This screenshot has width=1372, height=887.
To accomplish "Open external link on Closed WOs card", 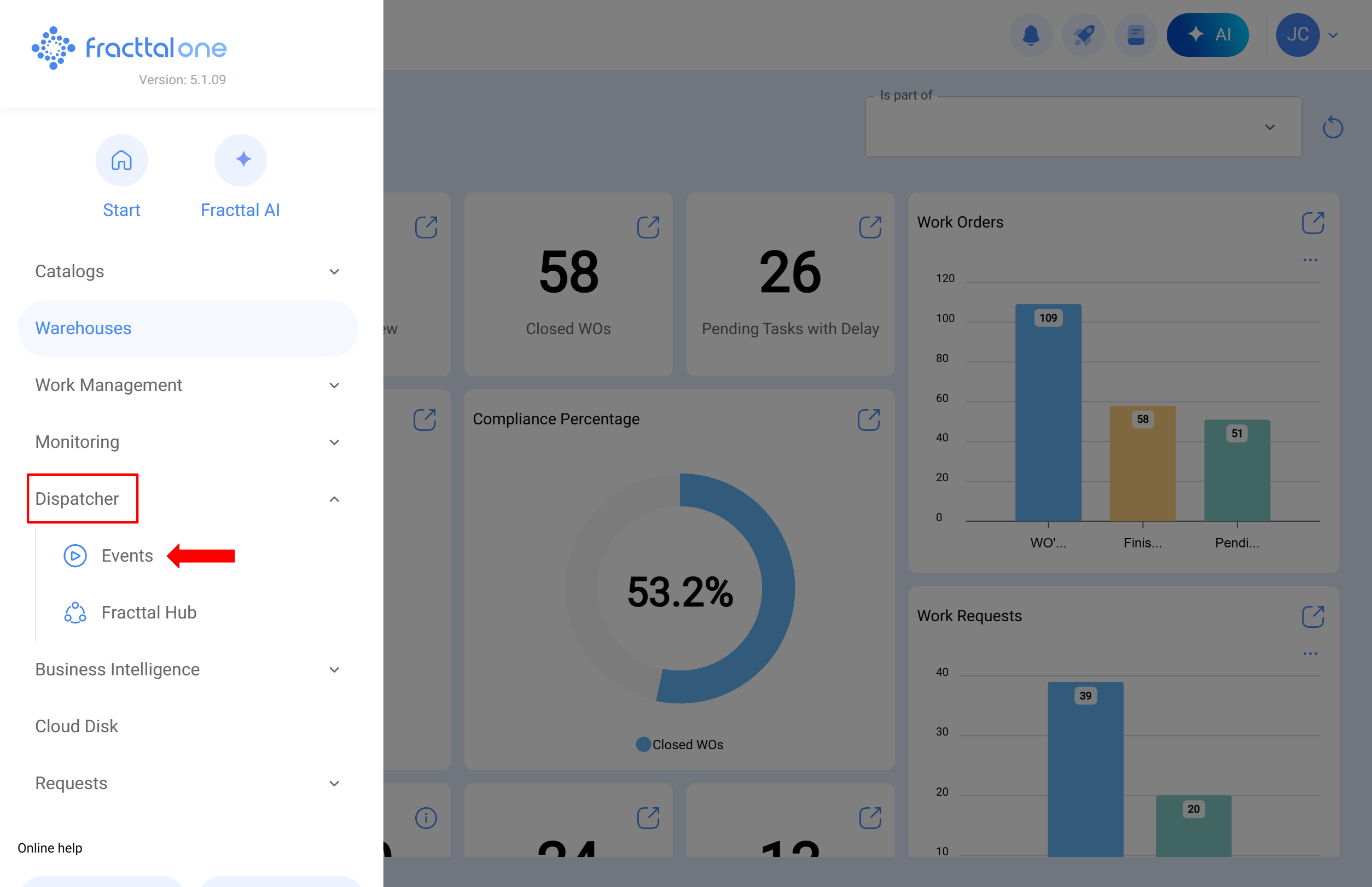I will [x=648, y=227].
